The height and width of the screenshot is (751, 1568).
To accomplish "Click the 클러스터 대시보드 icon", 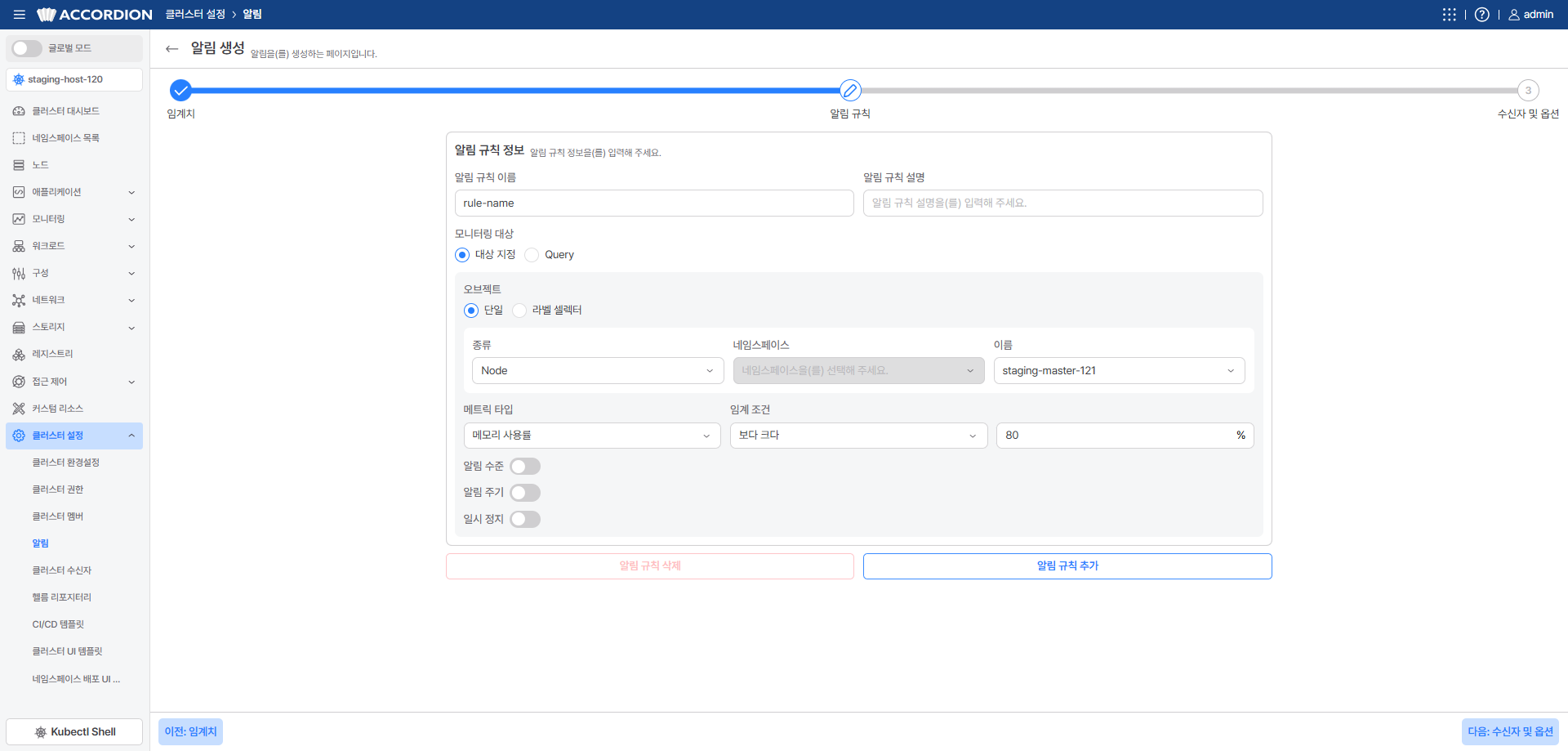I will click(19, 111).
